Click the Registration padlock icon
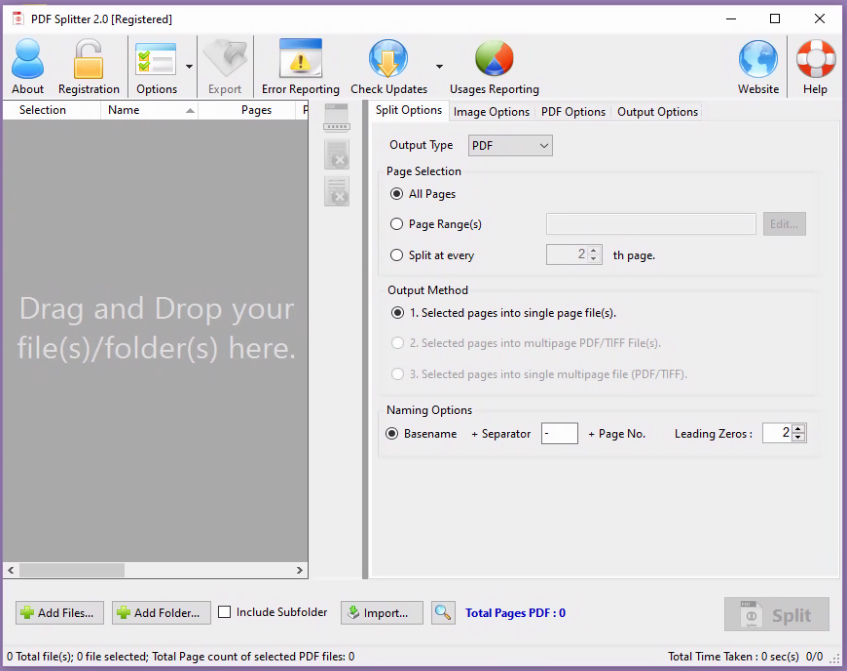 click(89, 59)
